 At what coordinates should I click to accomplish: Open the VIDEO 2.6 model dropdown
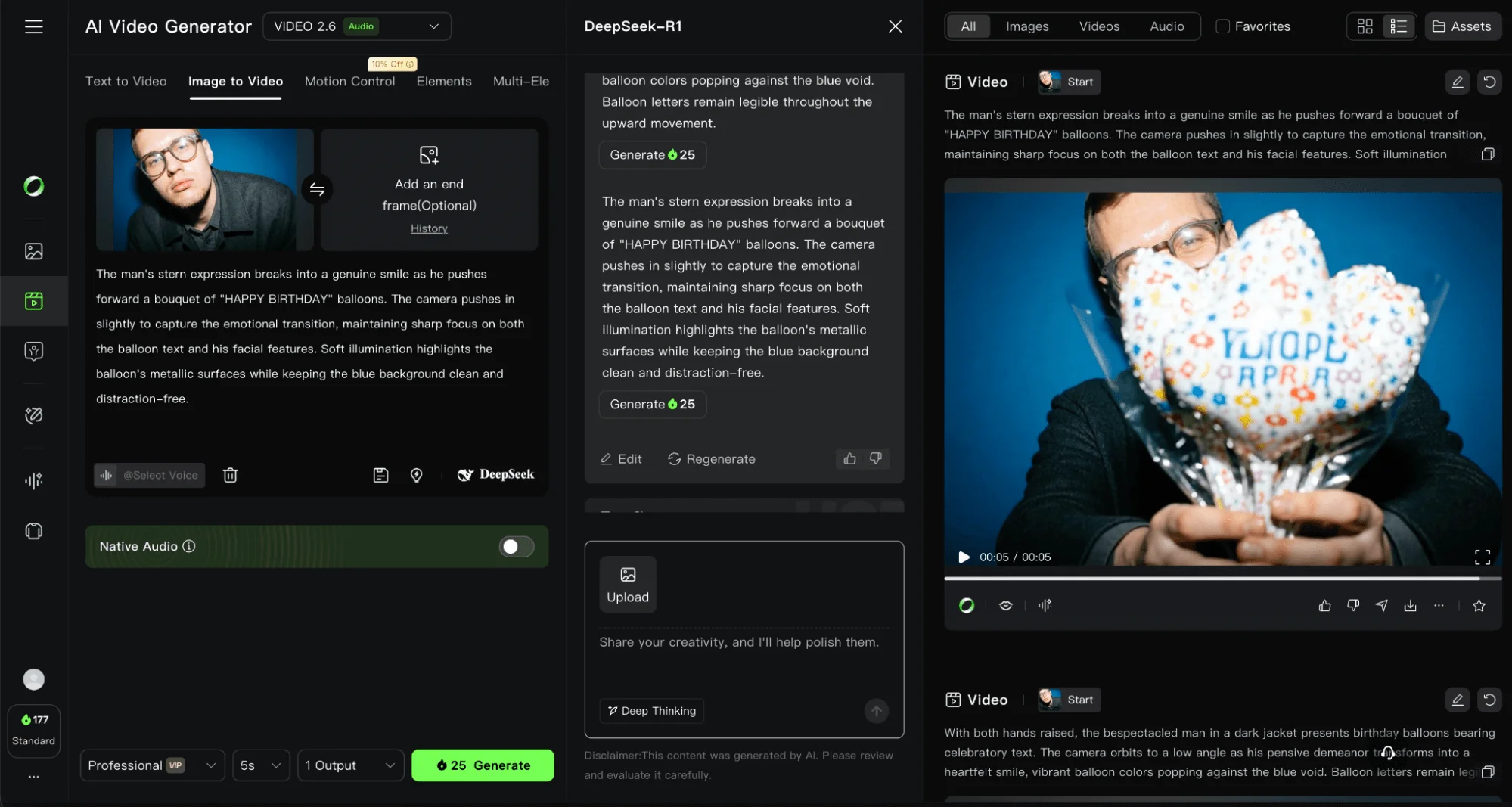[356, 26]
